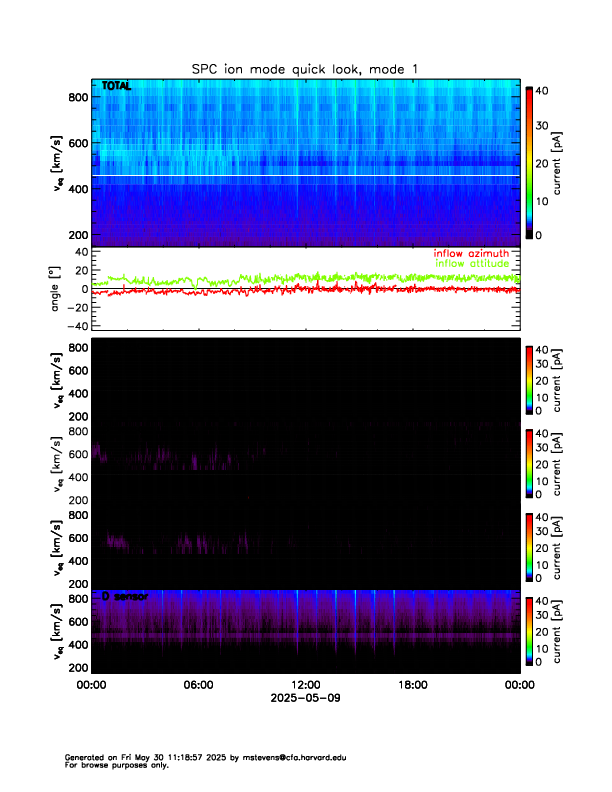Click the colorbar next to the first dark spectrogram

click(x=529, y=378)
